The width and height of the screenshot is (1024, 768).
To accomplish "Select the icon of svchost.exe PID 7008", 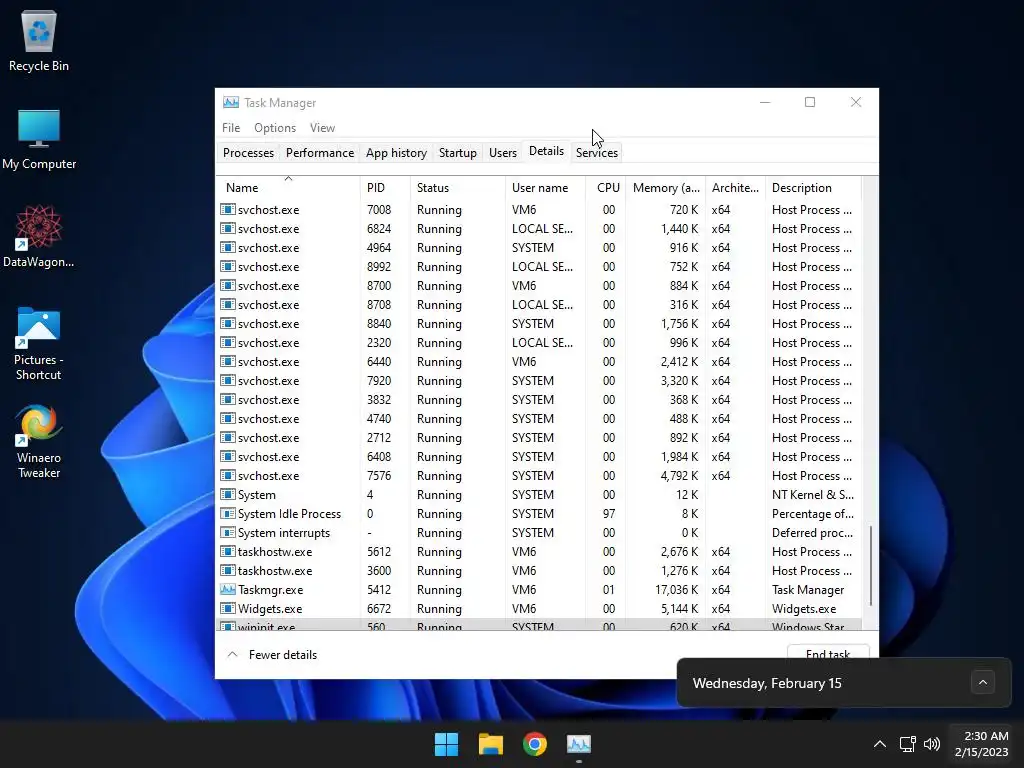I will coord(228,210).
